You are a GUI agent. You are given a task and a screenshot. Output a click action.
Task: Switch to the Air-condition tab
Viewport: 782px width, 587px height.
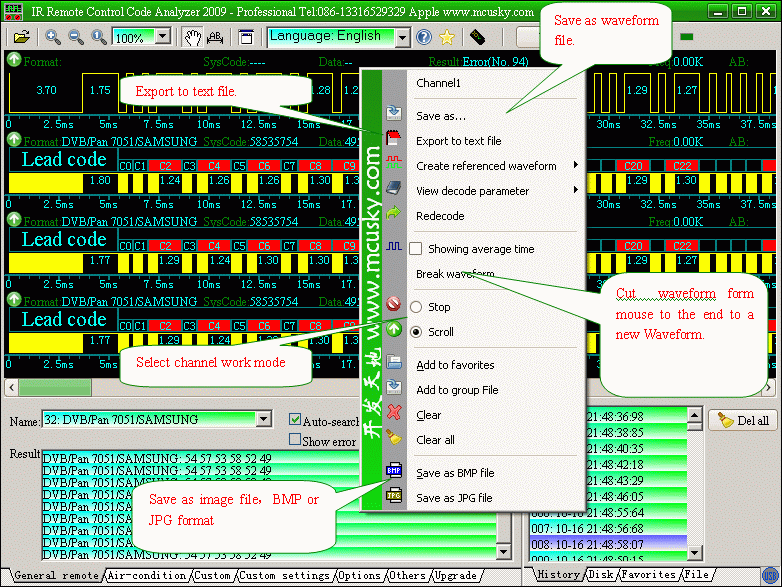coord(146,575)
